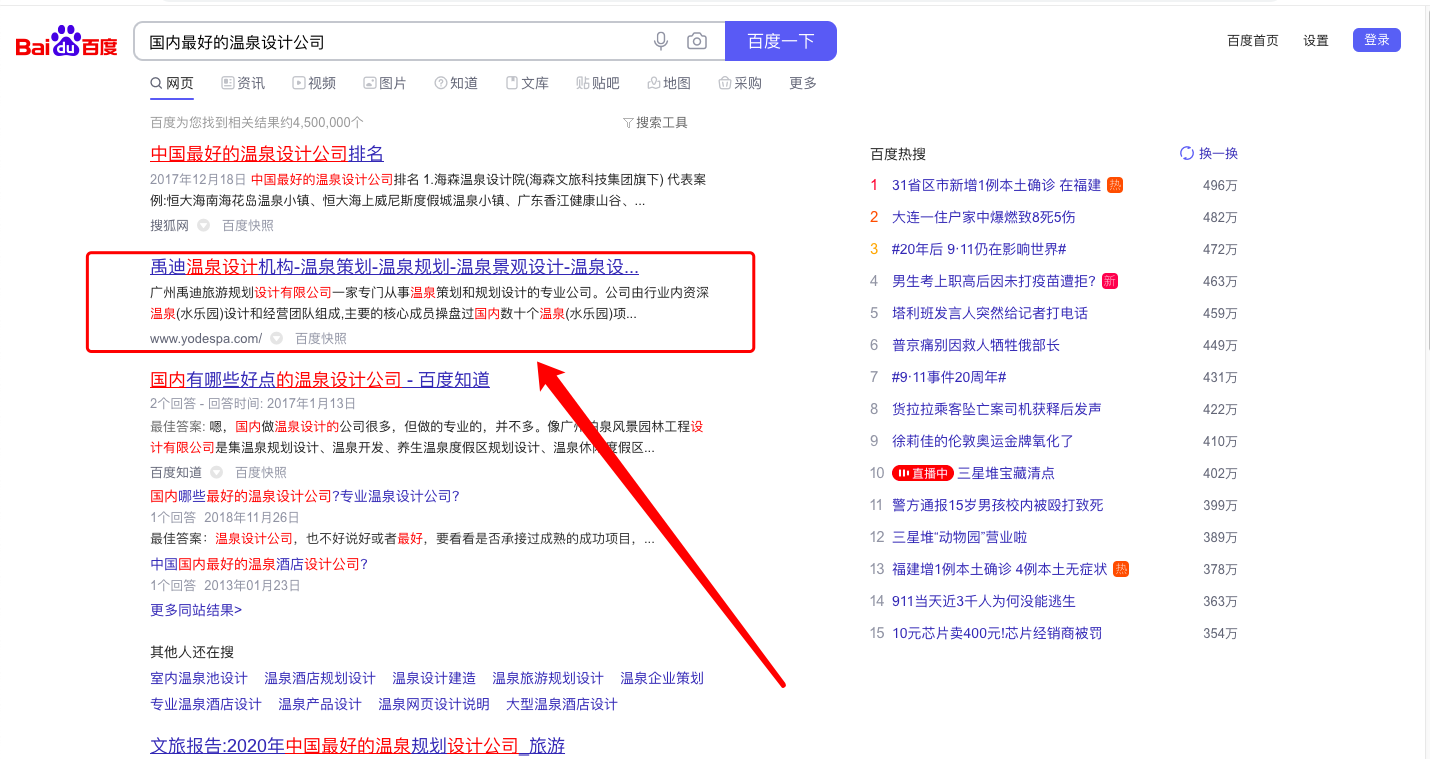This screenshot has height=759, width=1430.
Task: Open the dropdown arrow next to www.yodespa.com
Action: (277, 339)
